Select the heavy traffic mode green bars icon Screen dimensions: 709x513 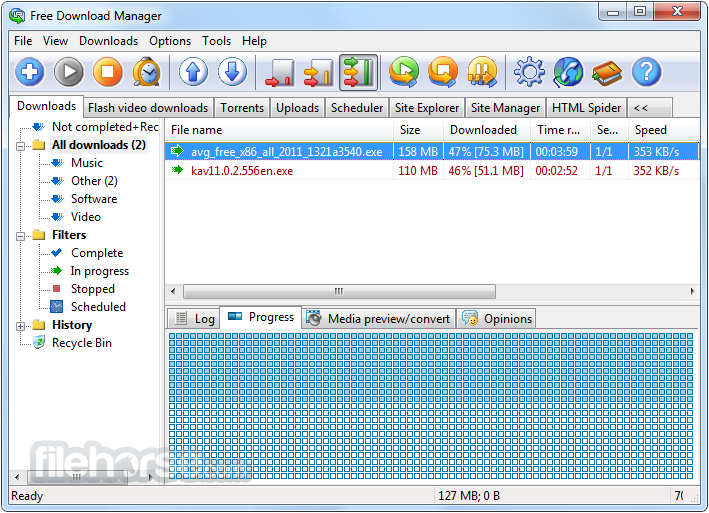click(358, 72)
